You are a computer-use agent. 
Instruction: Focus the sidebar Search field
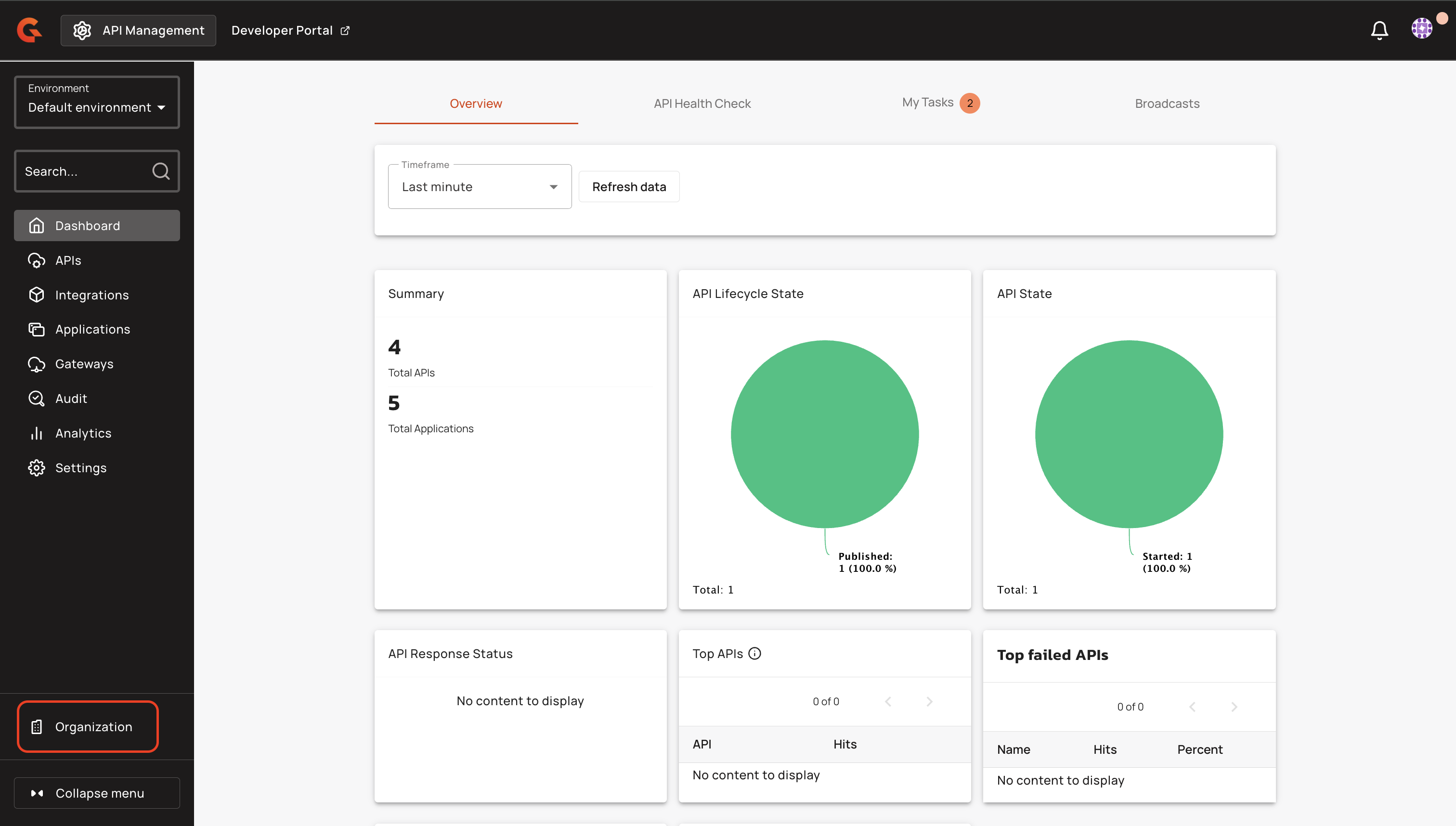[x=82, y=171]
